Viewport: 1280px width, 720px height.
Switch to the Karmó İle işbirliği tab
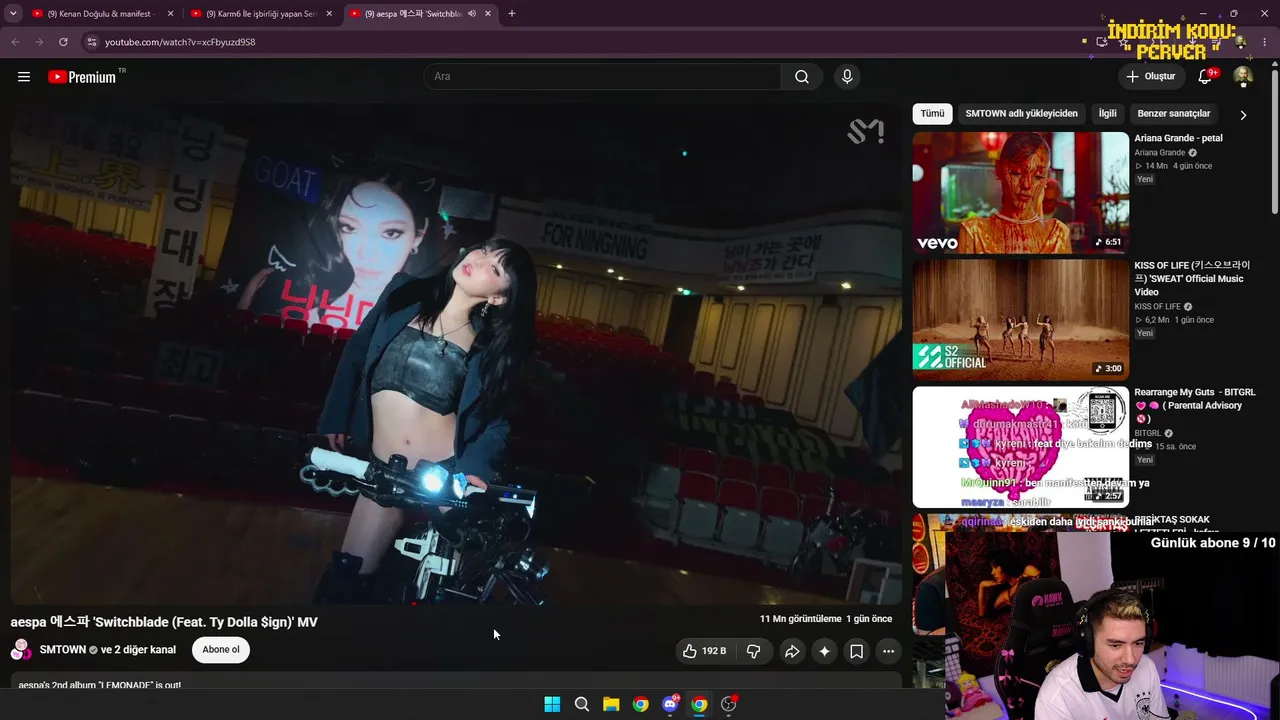click(260, 14)
